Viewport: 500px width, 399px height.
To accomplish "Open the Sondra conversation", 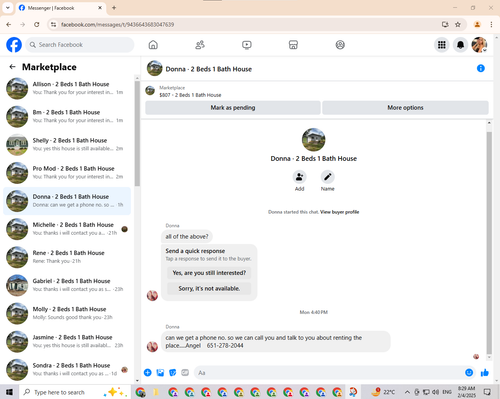I will click(x=67, y=369).
